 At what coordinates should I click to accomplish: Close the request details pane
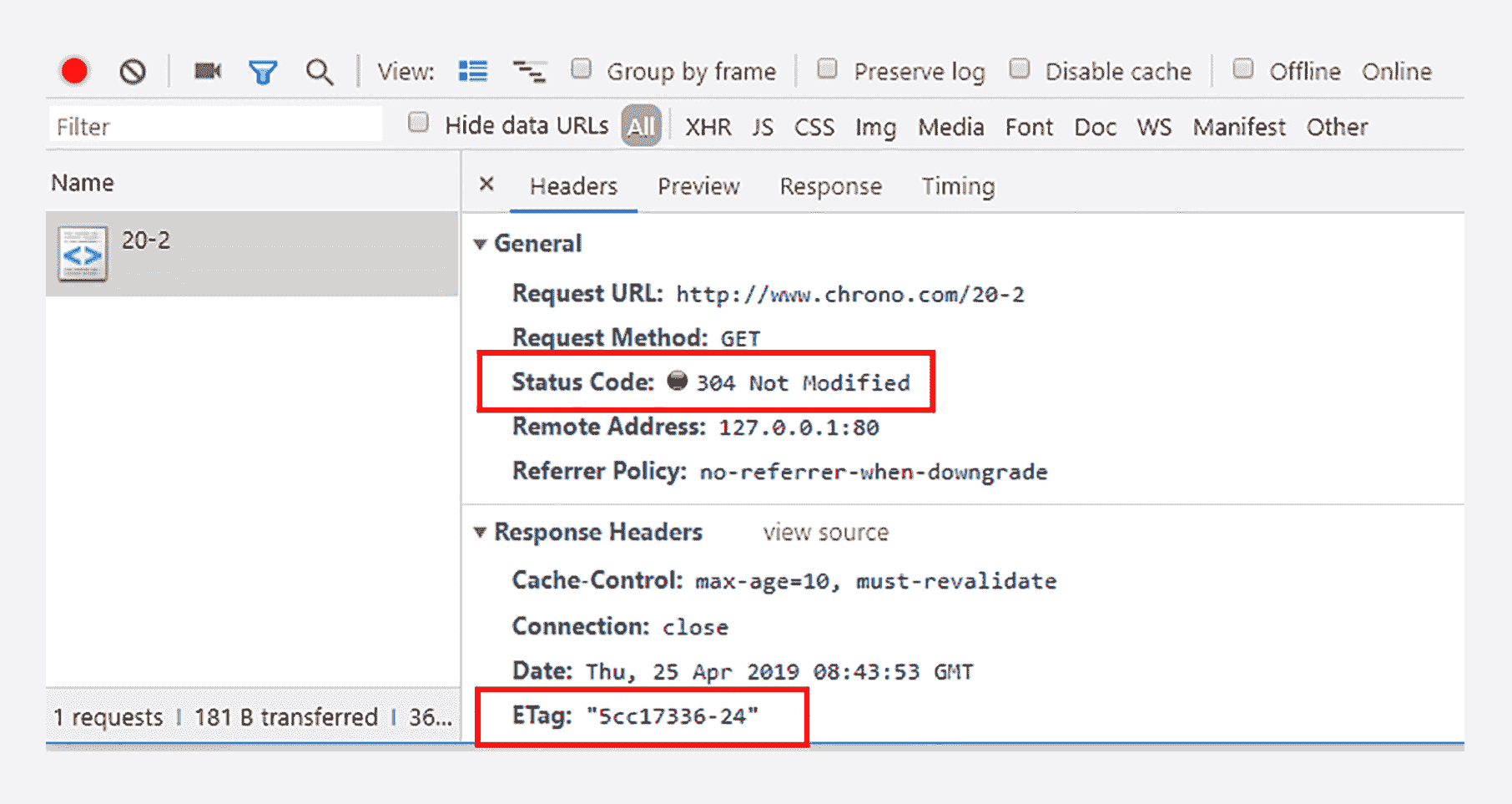click(x=486, y=184)
